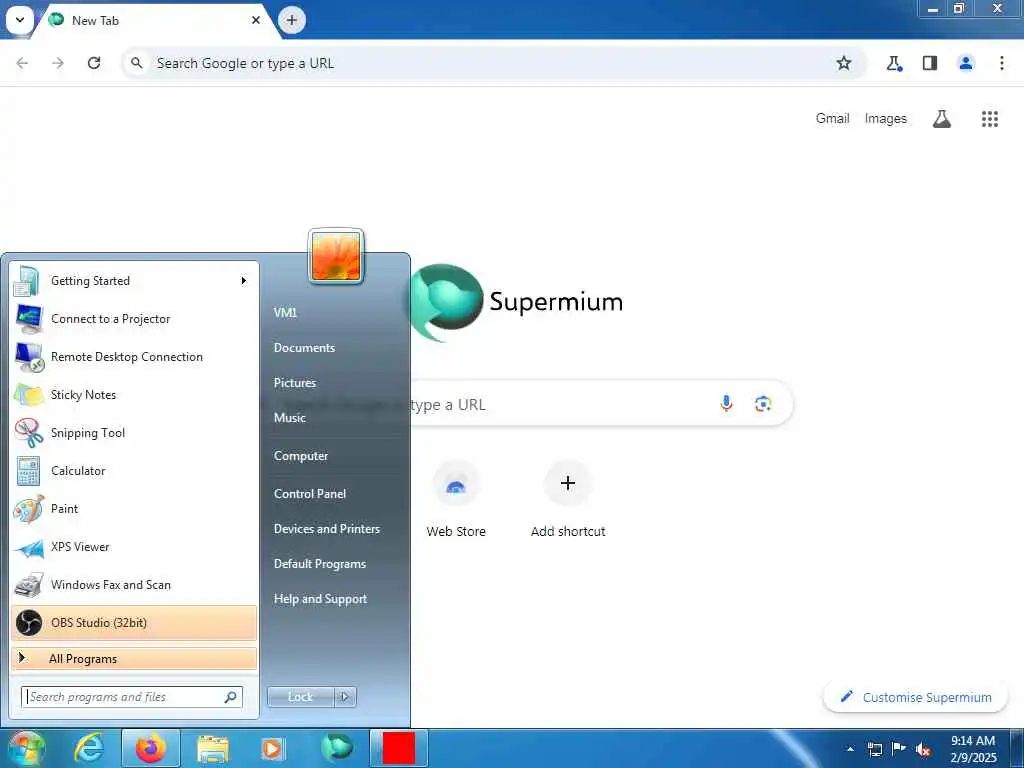Image resolution: width=1024 pixels, height=768 pixels.
Task: Open Devices and Printers
Action: [x=327, y=529]
